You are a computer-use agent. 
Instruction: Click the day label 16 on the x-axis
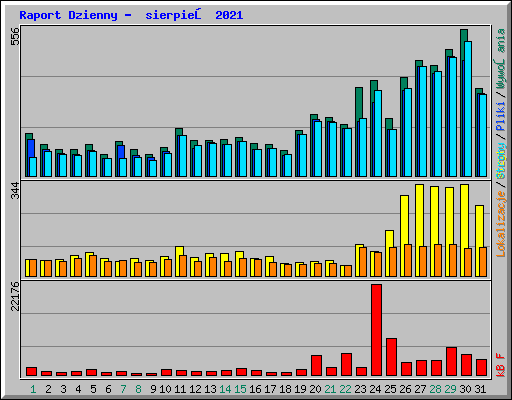tap(255, 389)
